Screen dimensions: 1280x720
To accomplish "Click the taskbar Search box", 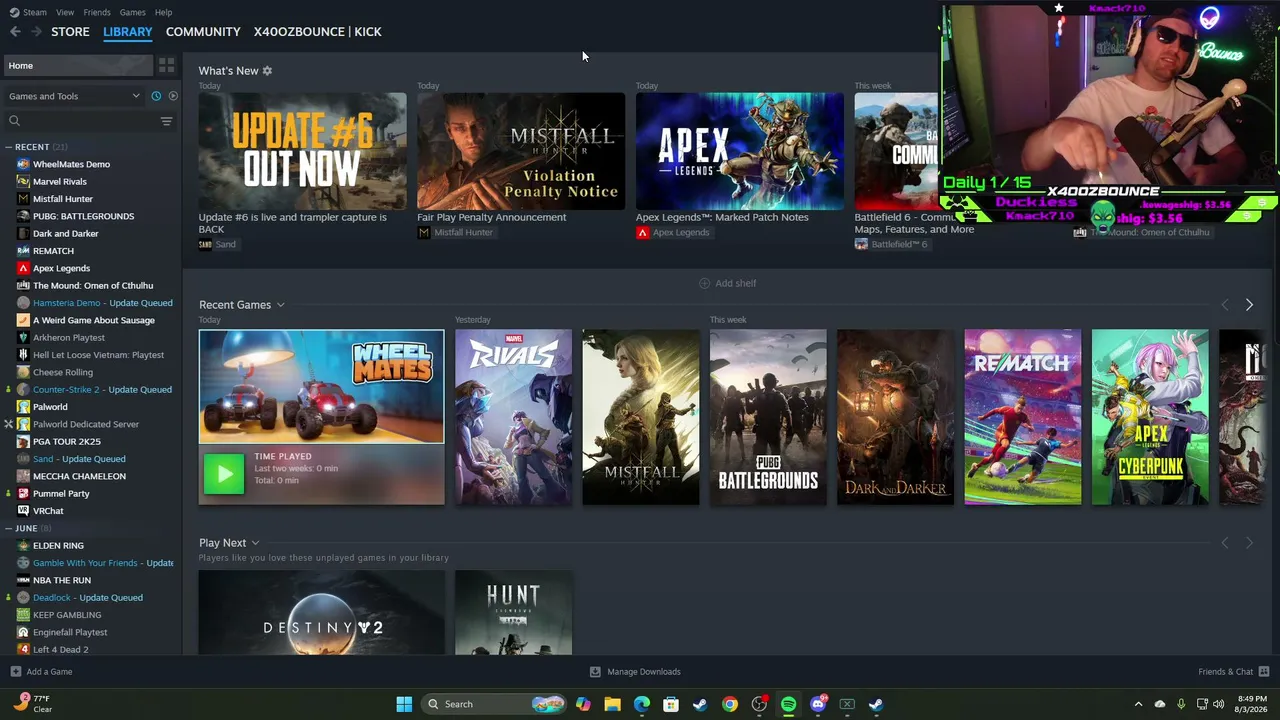I will pyautogui.click(x=494, y=704).
